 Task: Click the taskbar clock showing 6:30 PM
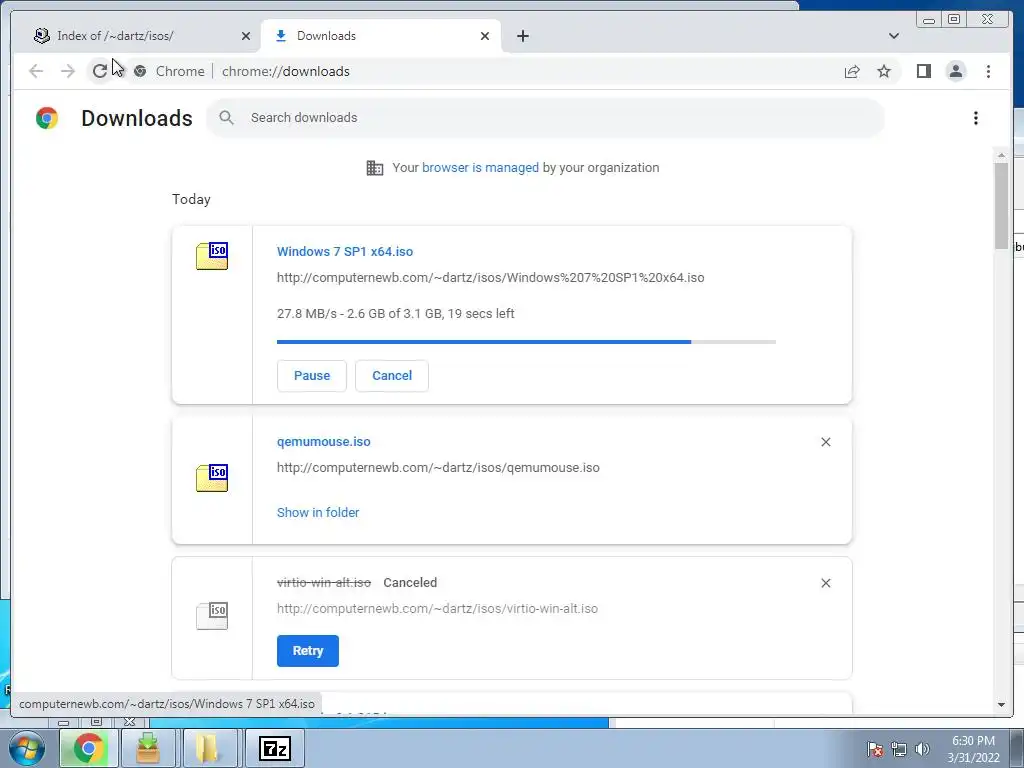pyautogui.click(x=973, y=749)
